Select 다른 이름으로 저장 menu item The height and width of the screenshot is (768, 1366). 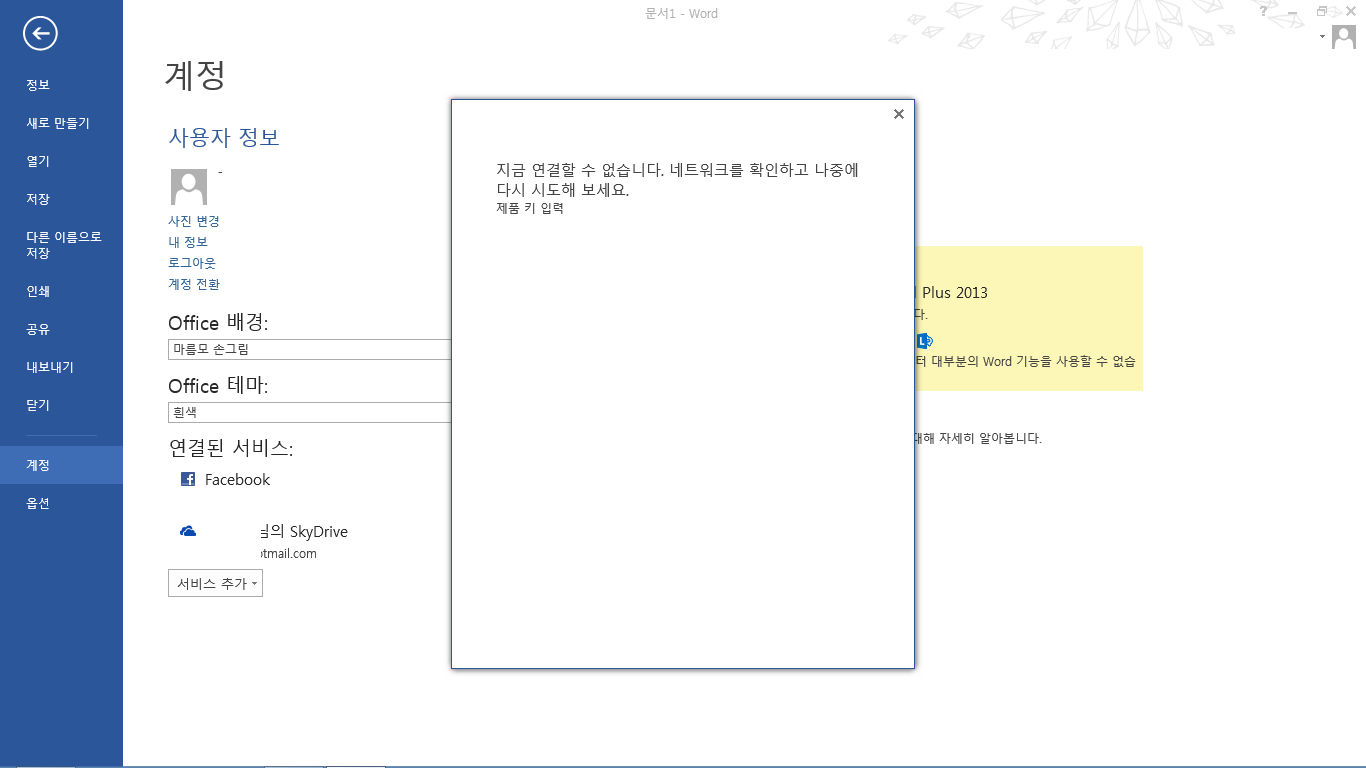(x=61, y=245)
